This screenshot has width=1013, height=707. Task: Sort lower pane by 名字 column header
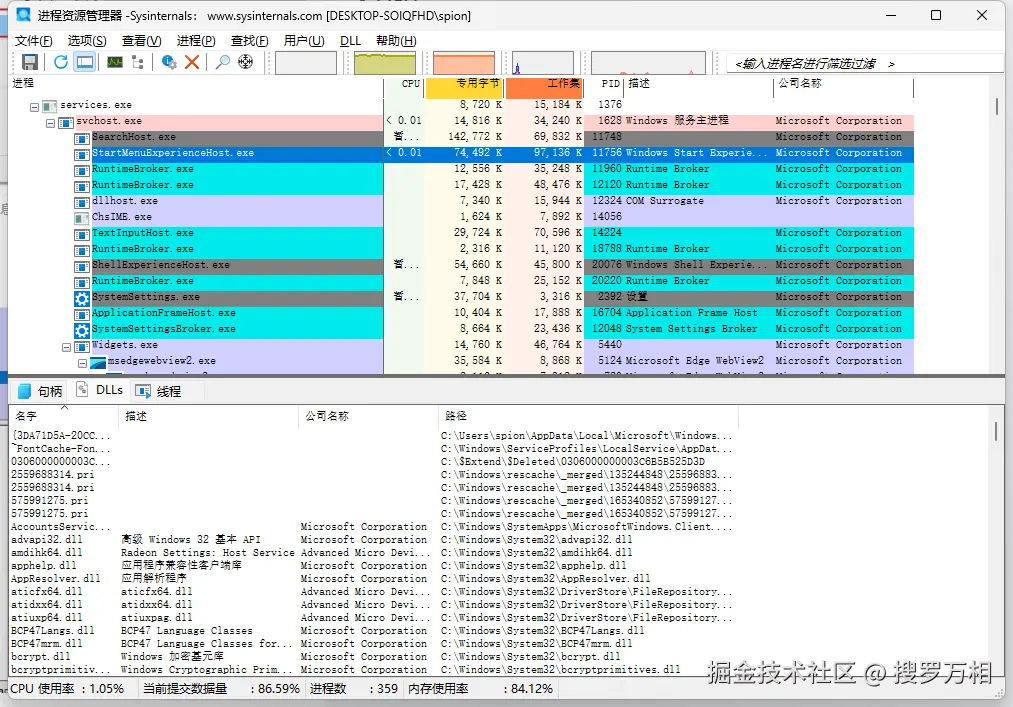pyautogui.click(x=64, y=416)
